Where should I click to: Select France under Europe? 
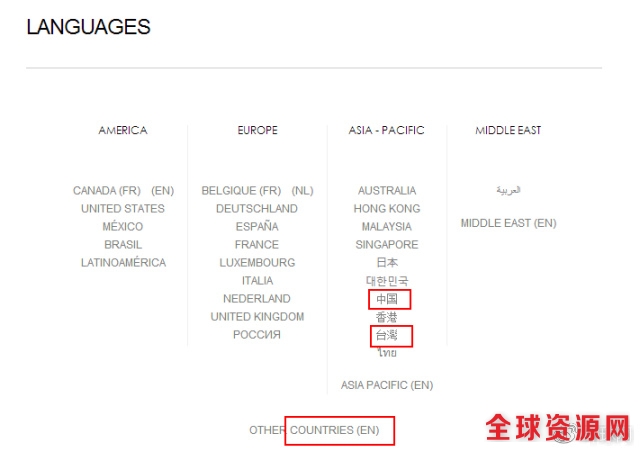point(257,245)
